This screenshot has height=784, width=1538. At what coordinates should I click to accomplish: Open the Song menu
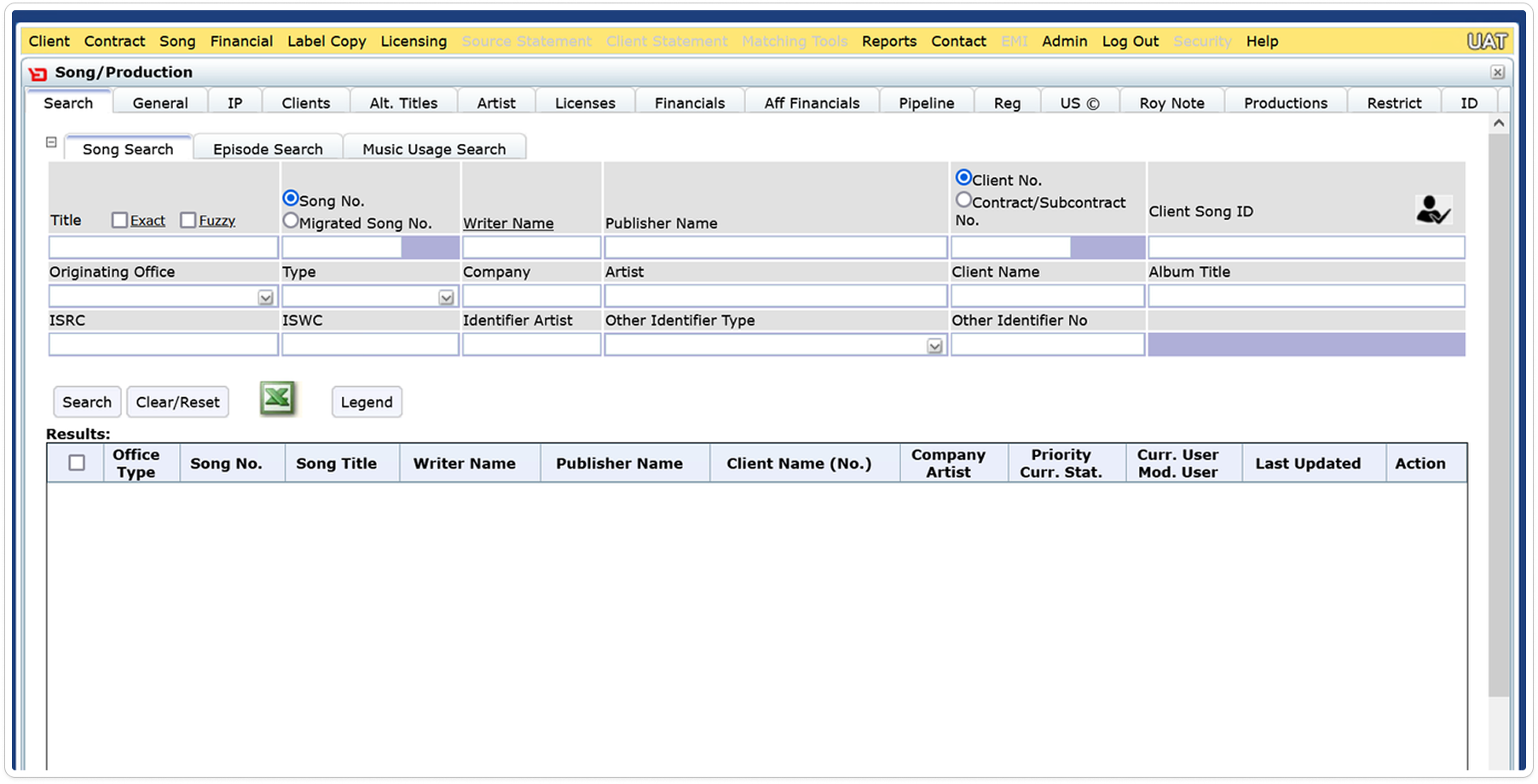[x=177, y=41]
